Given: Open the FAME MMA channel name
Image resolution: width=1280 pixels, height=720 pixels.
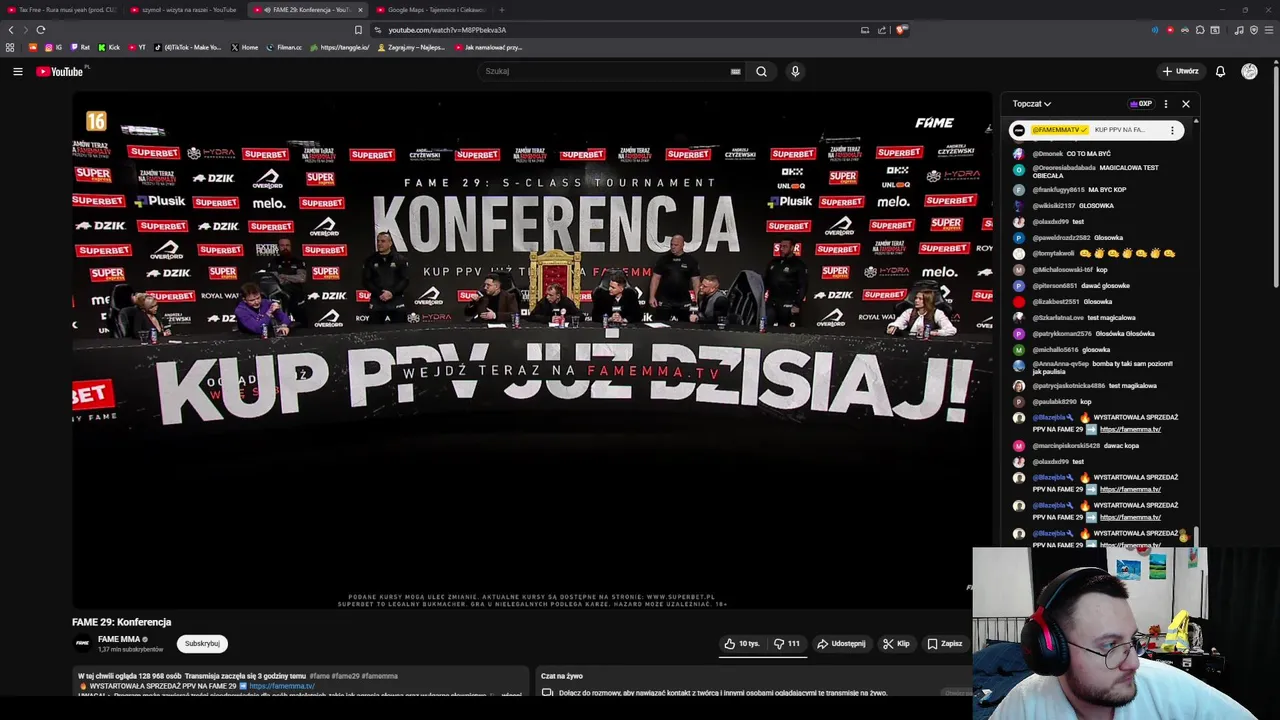Looking at the screenshot, I should pyautogui.click(x=118, y=639).
